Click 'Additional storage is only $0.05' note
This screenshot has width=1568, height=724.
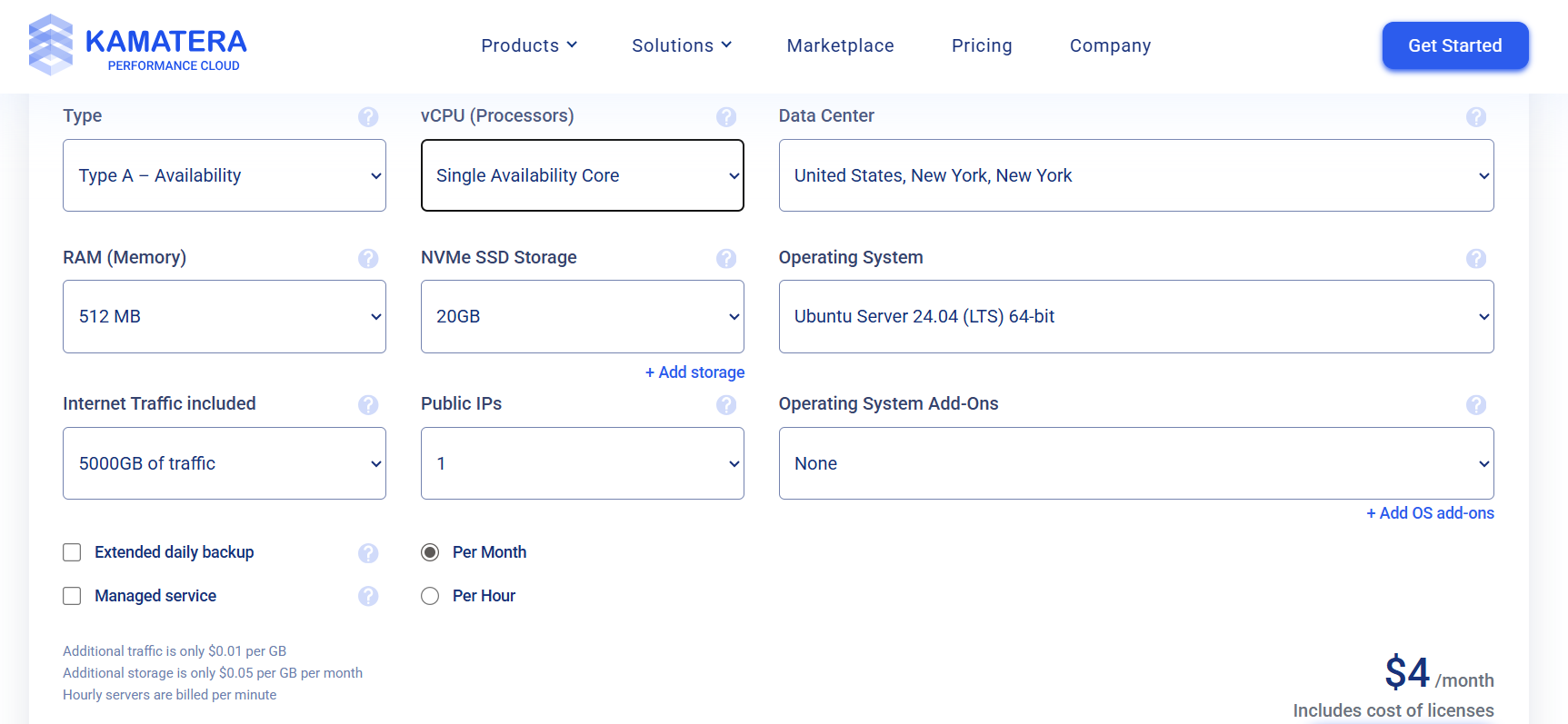click(213, 673)
